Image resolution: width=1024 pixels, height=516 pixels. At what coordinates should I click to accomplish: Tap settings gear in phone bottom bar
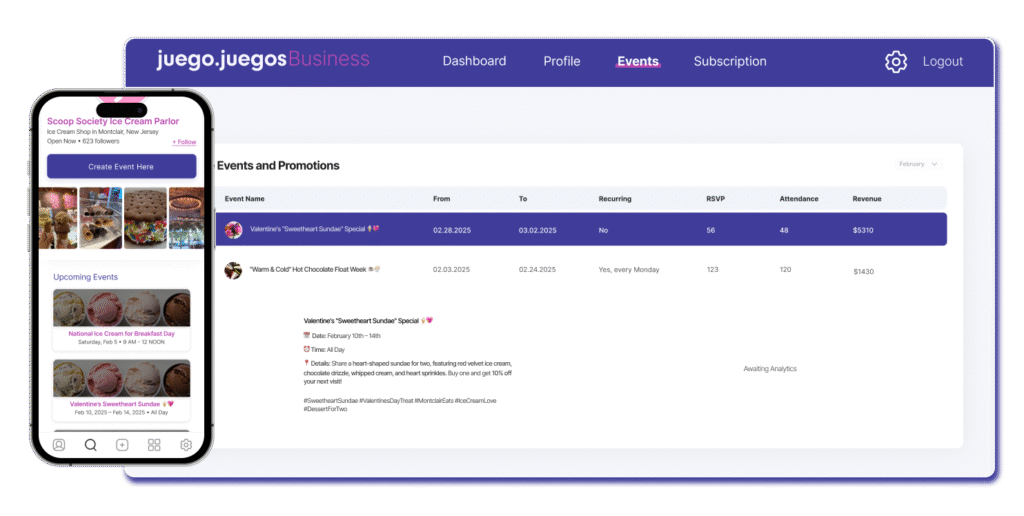click(185, 445)
